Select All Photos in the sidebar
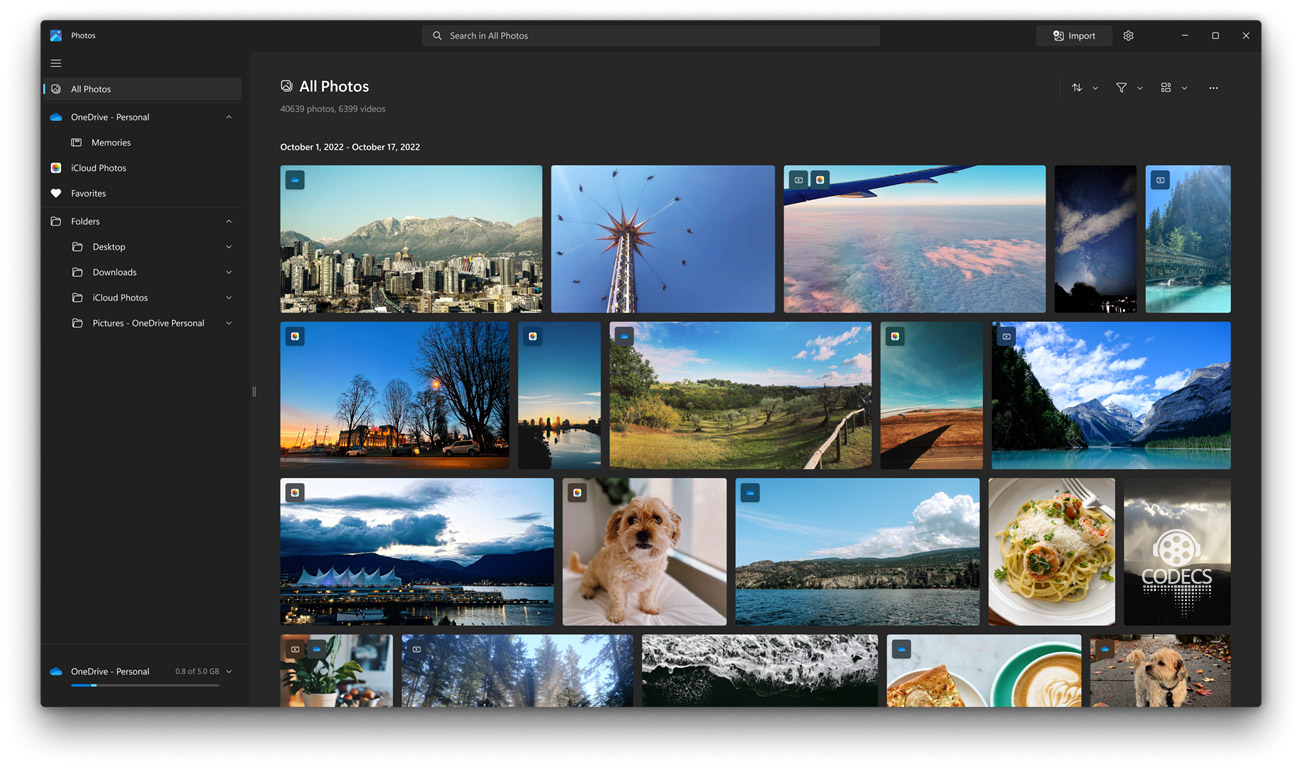Screen dimensions: 1302x768 pos(143,89)
